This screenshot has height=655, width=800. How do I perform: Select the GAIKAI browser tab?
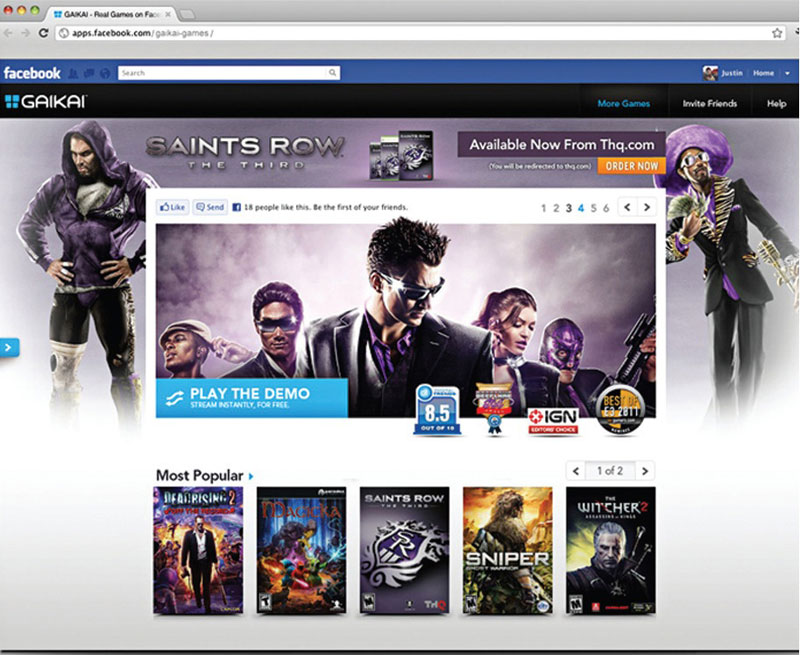[x=112, y=14]
